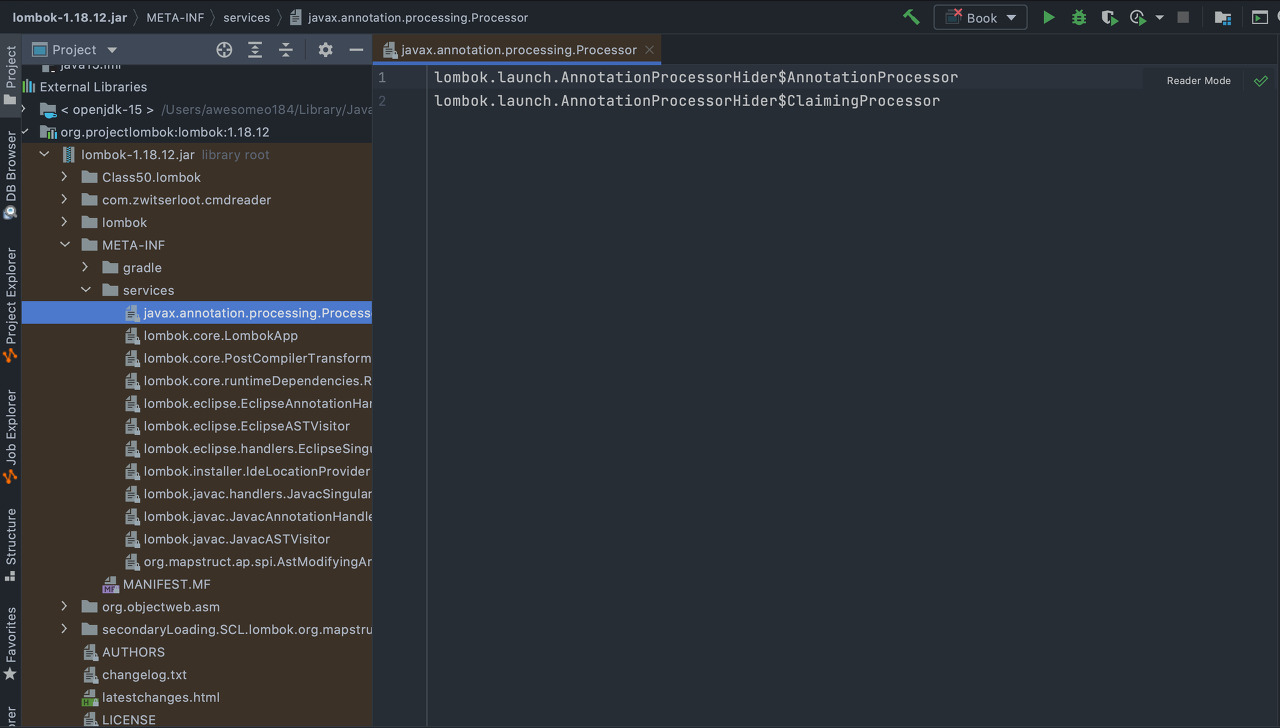Run the Book configuration with green play

1048,17
